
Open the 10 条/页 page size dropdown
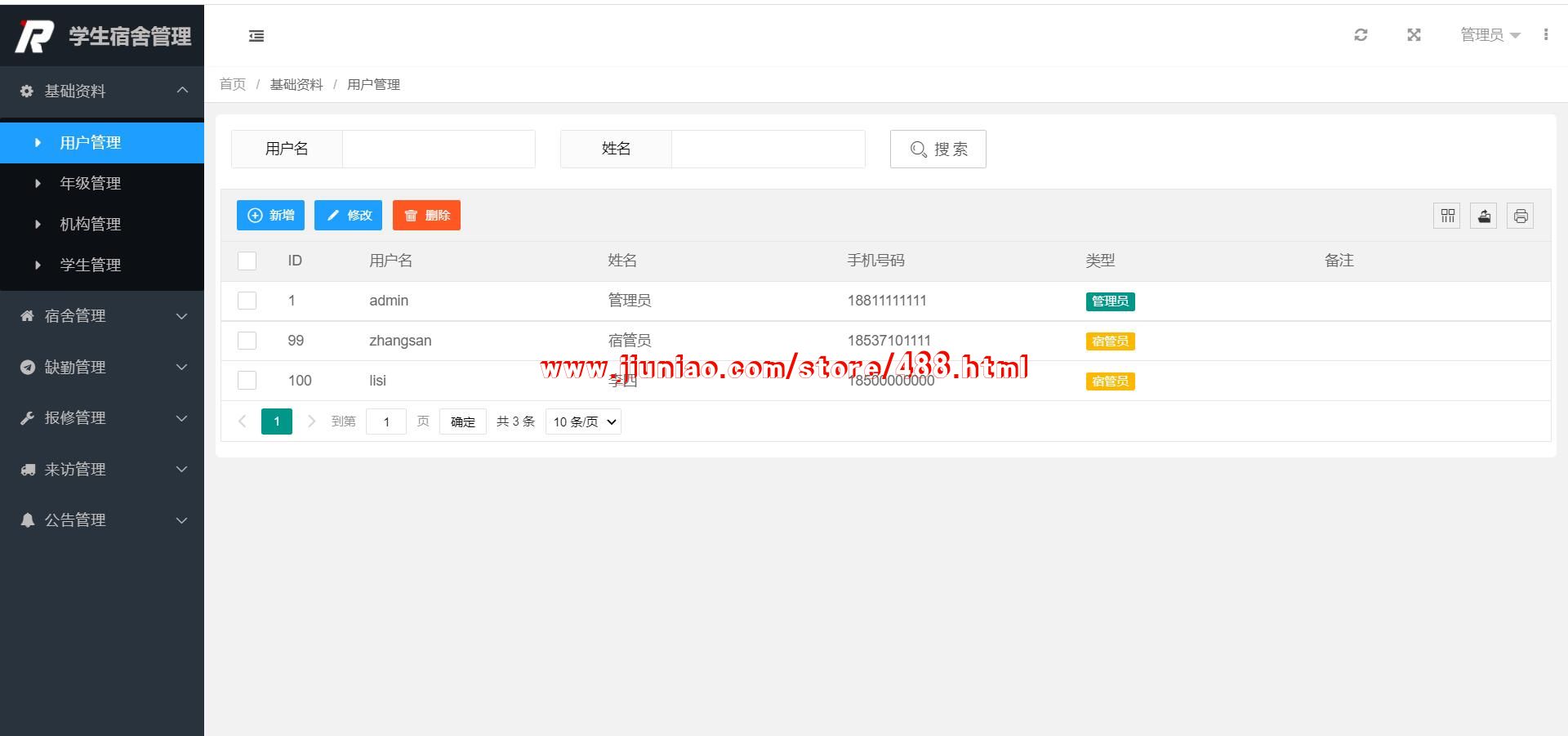coord(583,422)
